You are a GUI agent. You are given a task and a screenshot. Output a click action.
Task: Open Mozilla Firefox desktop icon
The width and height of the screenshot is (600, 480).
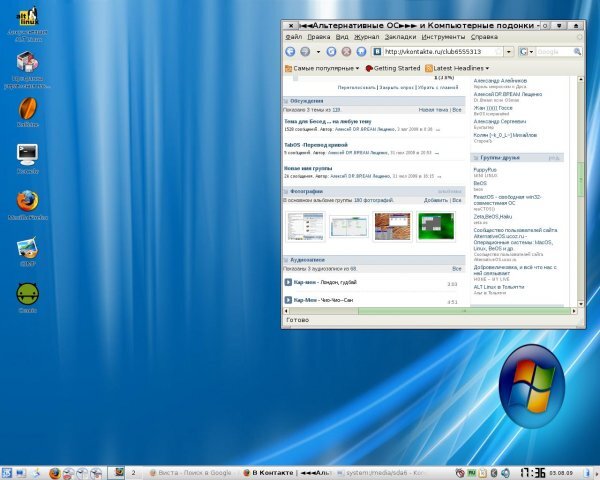26,199
